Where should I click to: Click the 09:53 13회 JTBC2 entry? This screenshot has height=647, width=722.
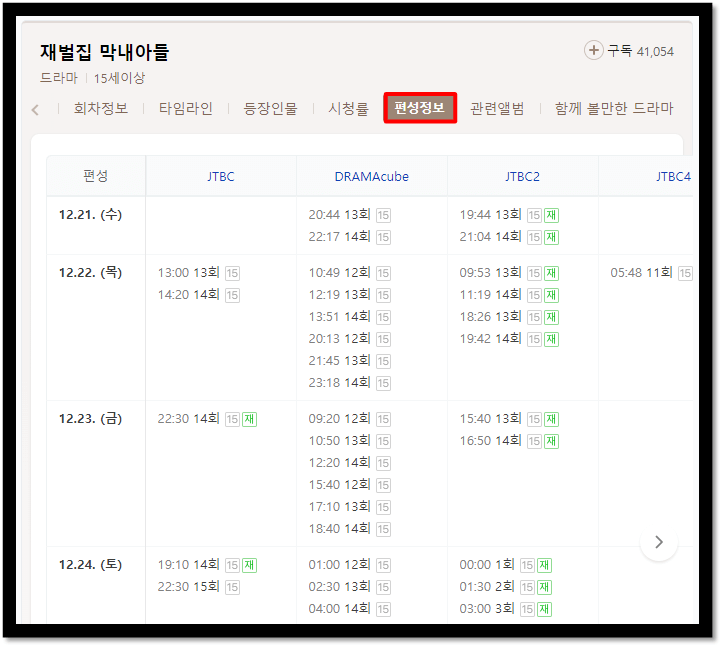click(x=509, y=273)
